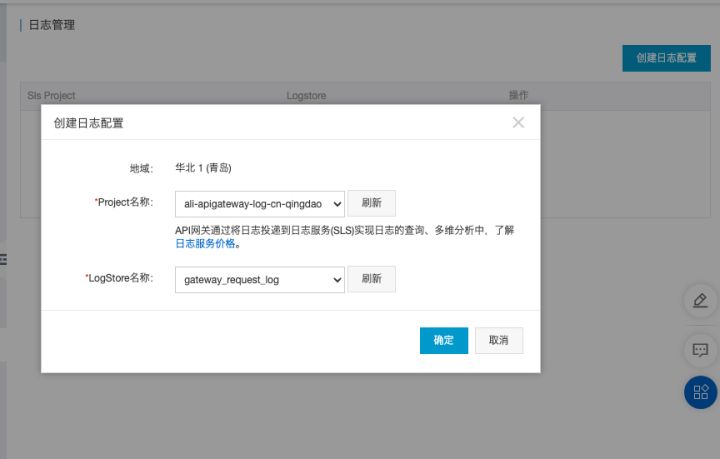720x459 pixels.
Task: Click the pencil edit floating icon
Action: coord(700,301)
